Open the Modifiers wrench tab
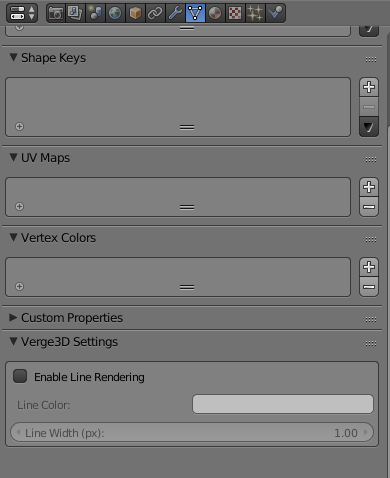Viewport: 390px width, 478px height. click(175, 13)
